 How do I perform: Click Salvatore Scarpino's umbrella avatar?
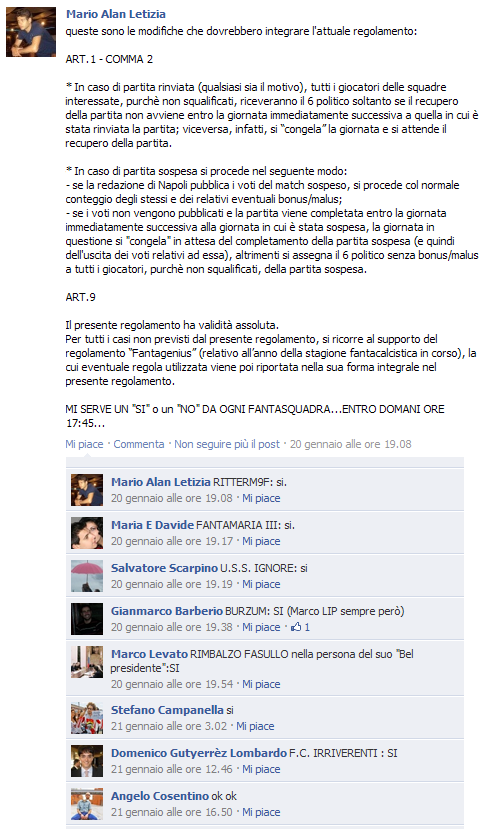[87, 576]
